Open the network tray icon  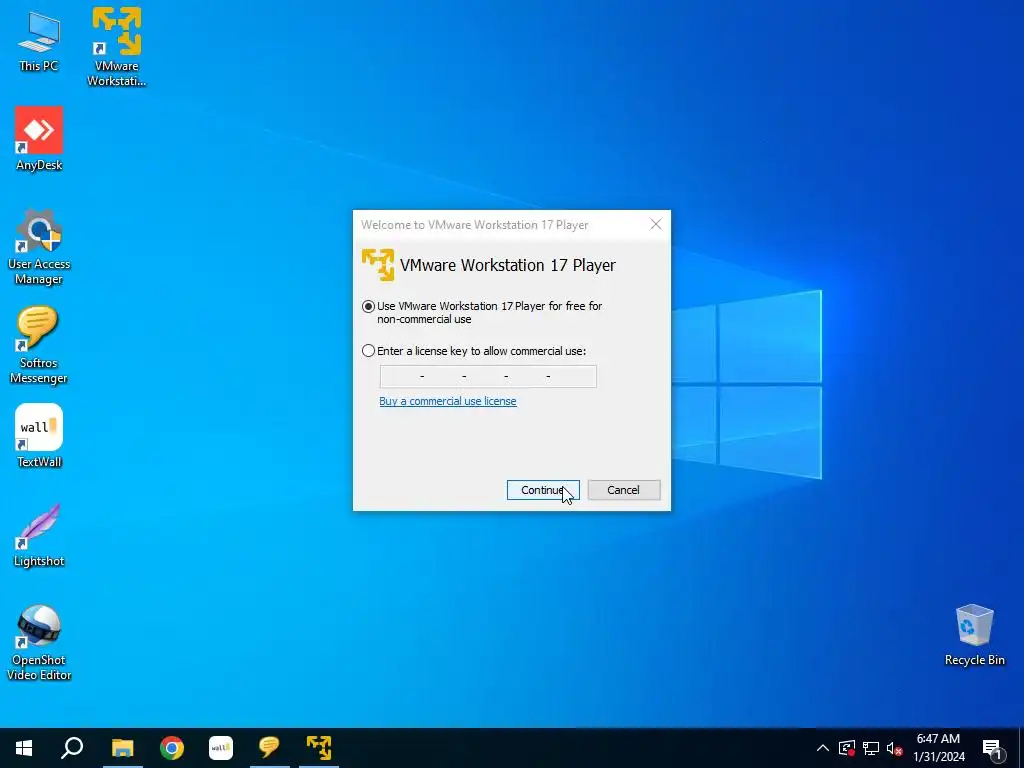coord(871,748)
